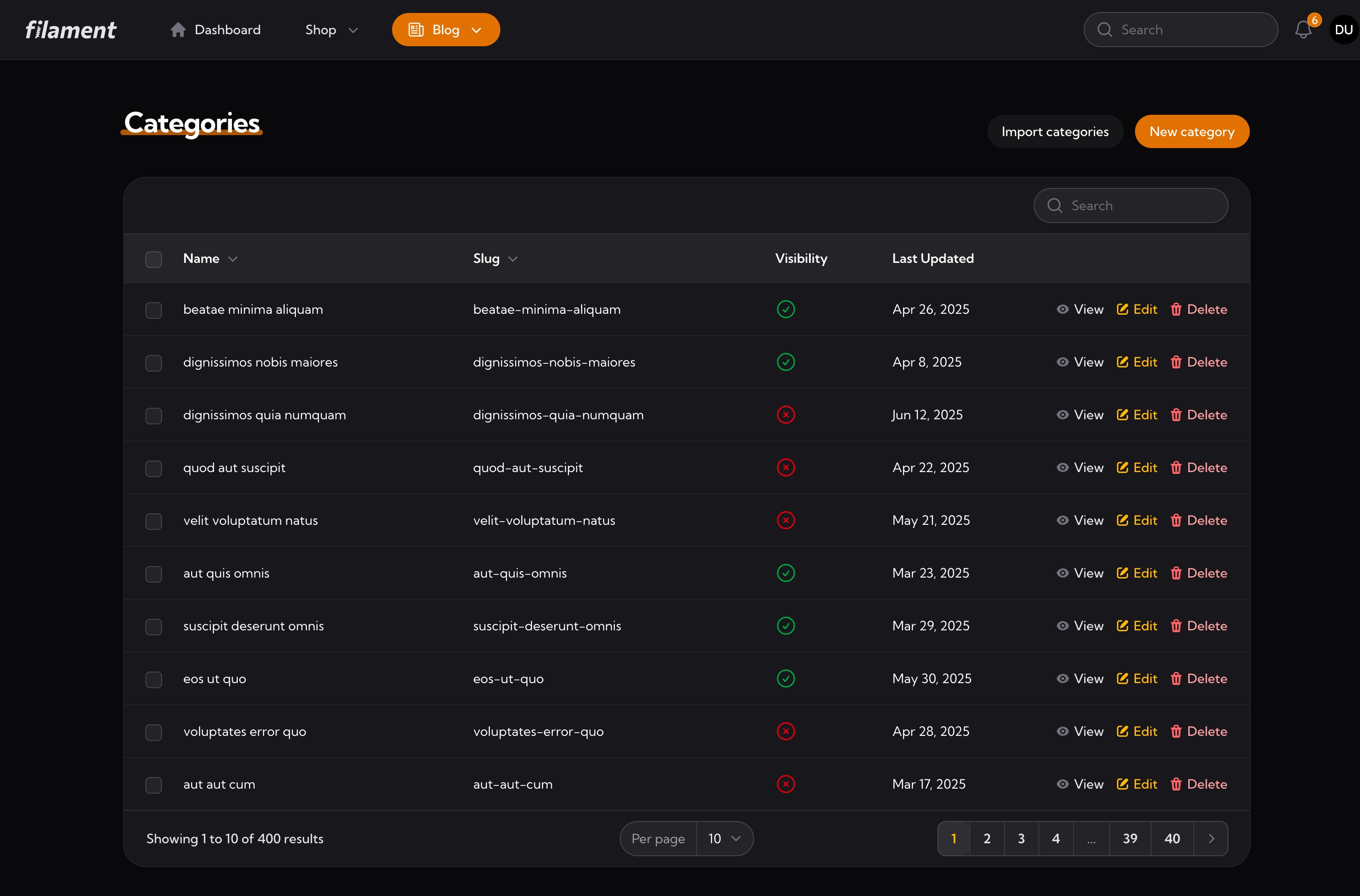This screenshot has width=1360, height=896.
Task: Delete the velit voluptatum natus category
Action: coord(1198,521)
